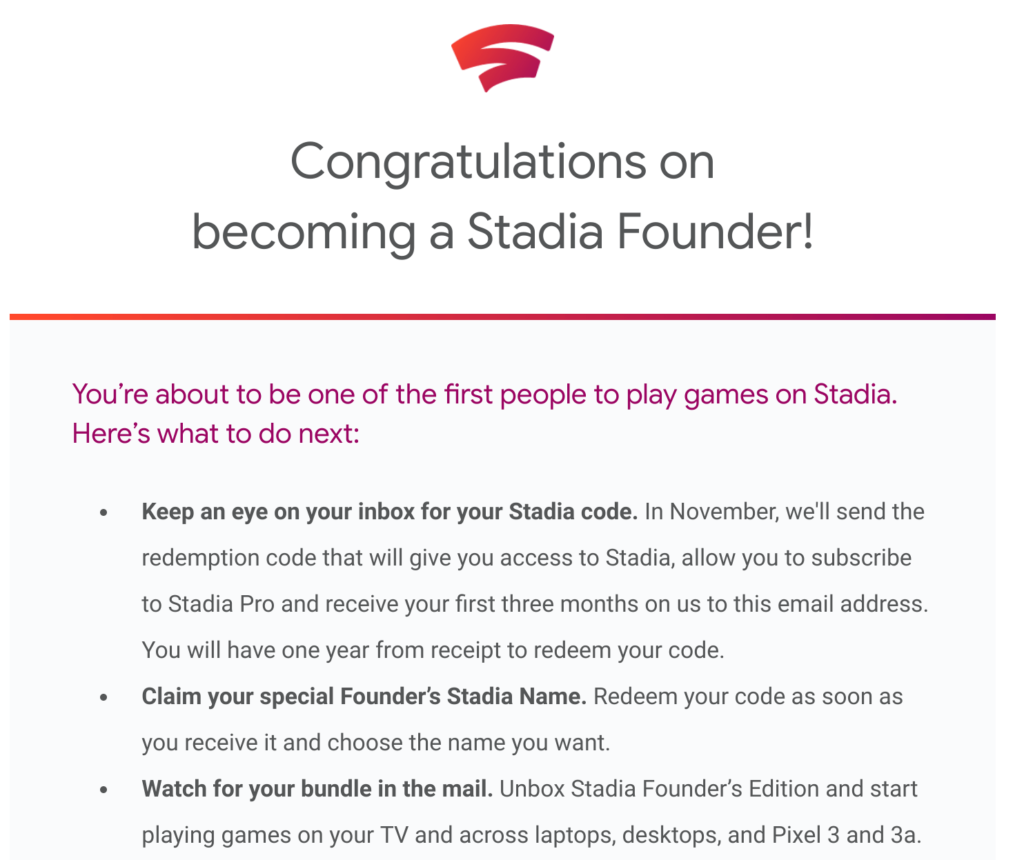Click the 'You will have one year' sentence
The image size is (1024, 860).
(x=433, y=650)
